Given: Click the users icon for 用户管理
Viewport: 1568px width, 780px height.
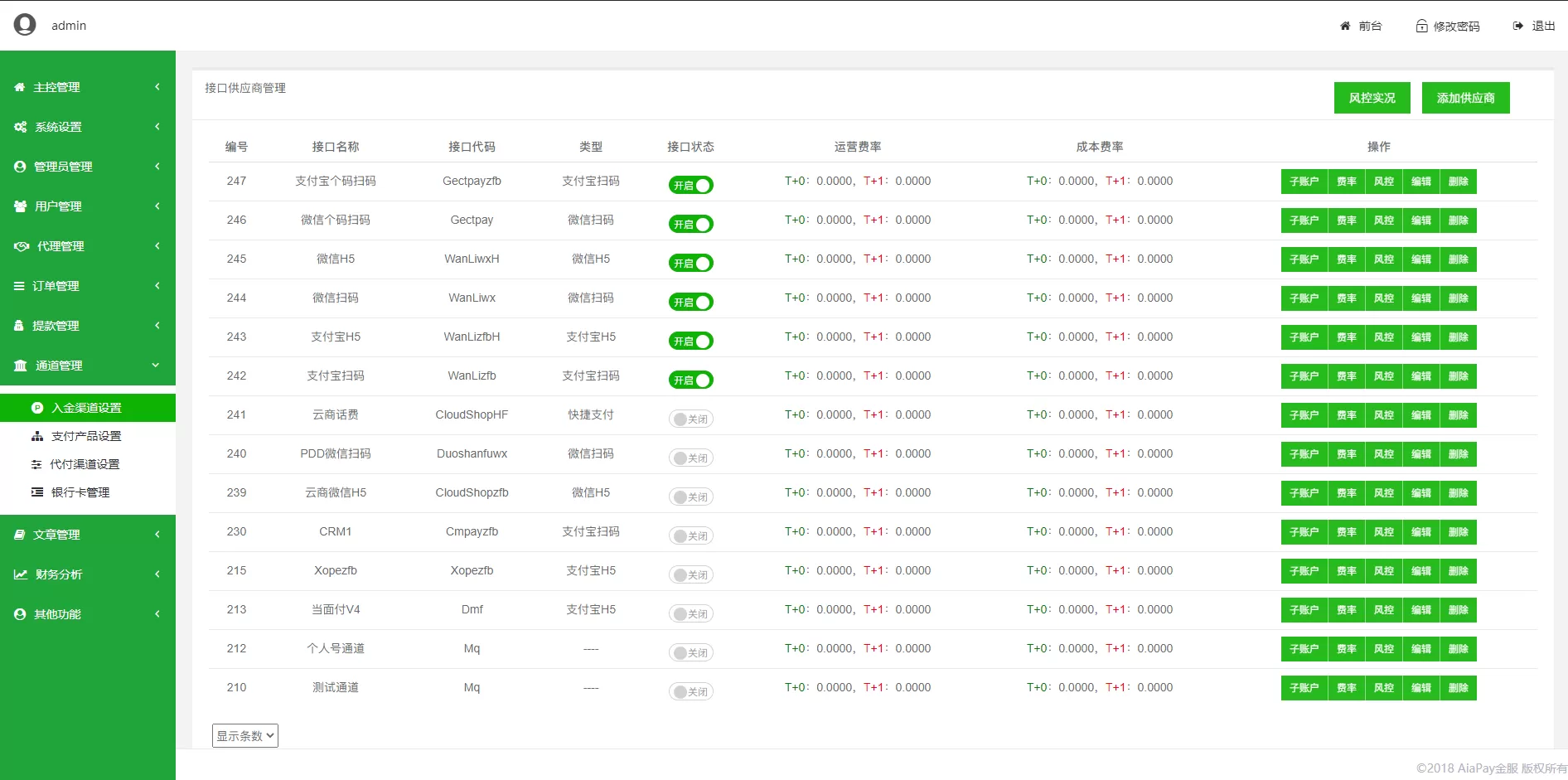Looking at the screenshot, I should pyautogui.click(x=21, y=206).
